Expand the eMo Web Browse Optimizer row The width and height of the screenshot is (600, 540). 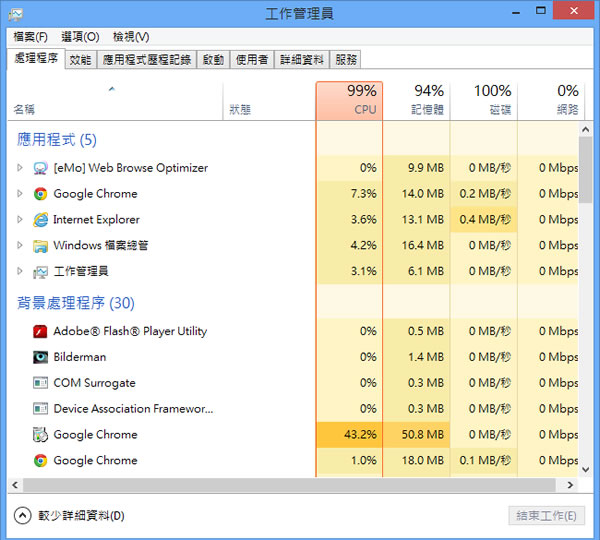[20, 168]
